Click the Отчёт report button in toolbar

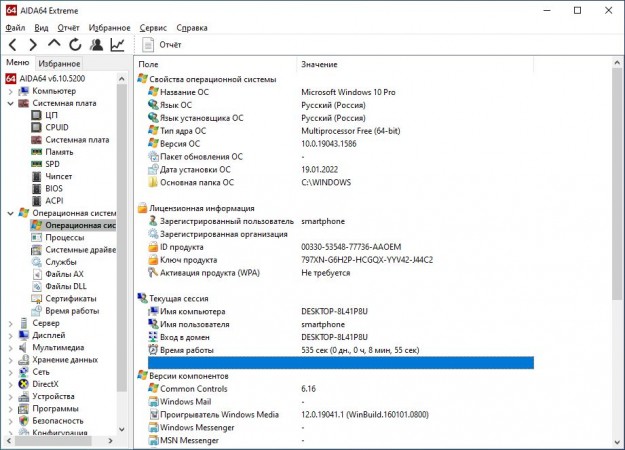[x=162, y=45]
